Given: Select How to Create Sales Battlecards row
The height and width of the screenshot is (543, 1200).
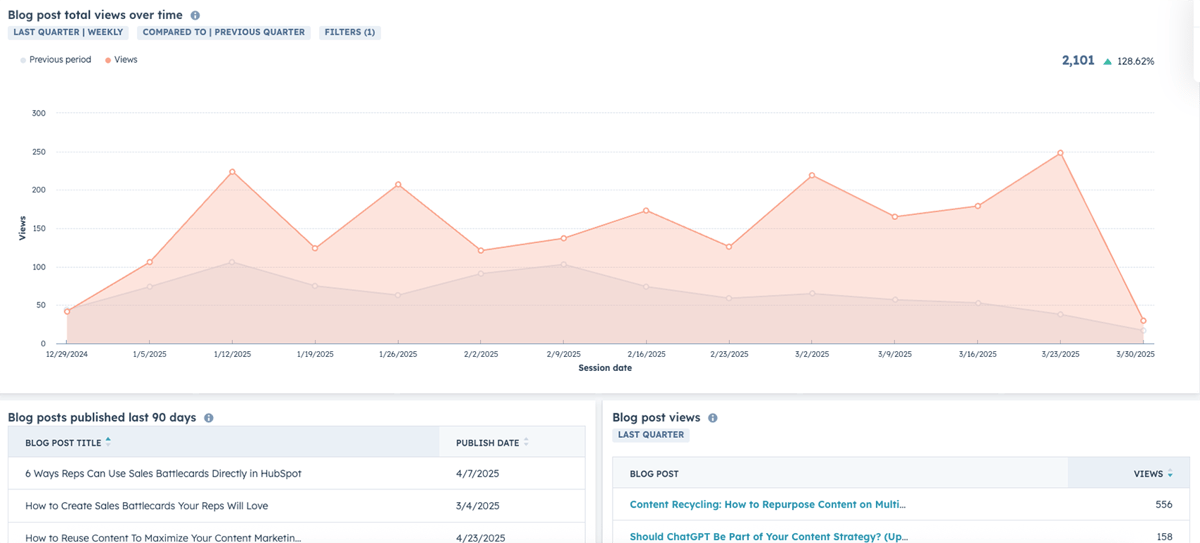Looking at the screenshot, I should coord(146,506).
